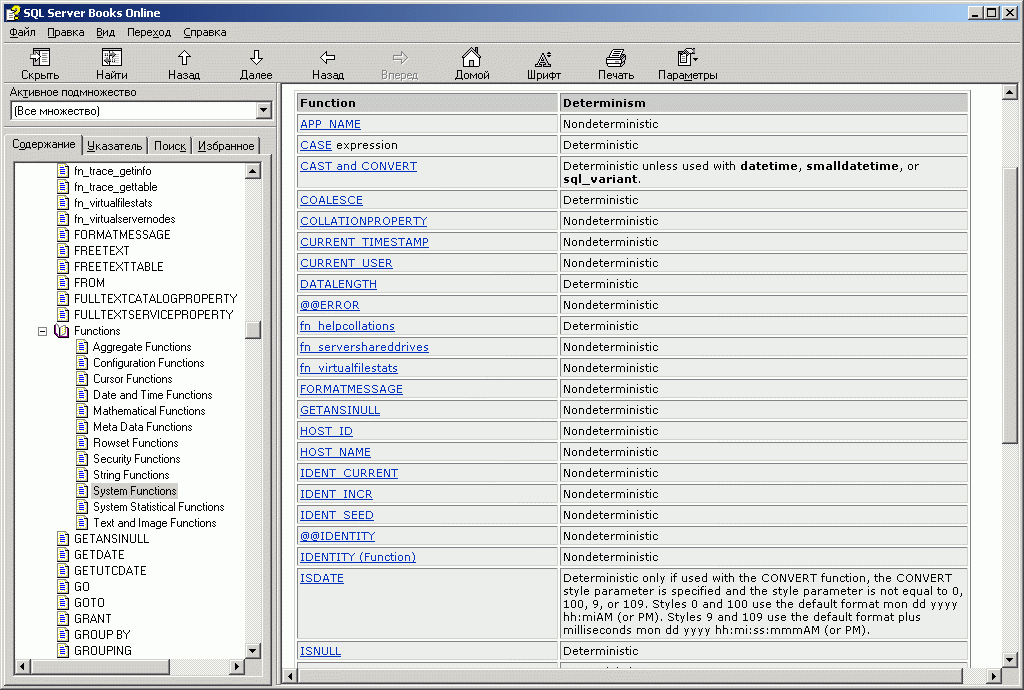Select Aggregate Functions in the tree
Image resolution: width=1024 pixels, height=690 pixels.
coord(142,347)
